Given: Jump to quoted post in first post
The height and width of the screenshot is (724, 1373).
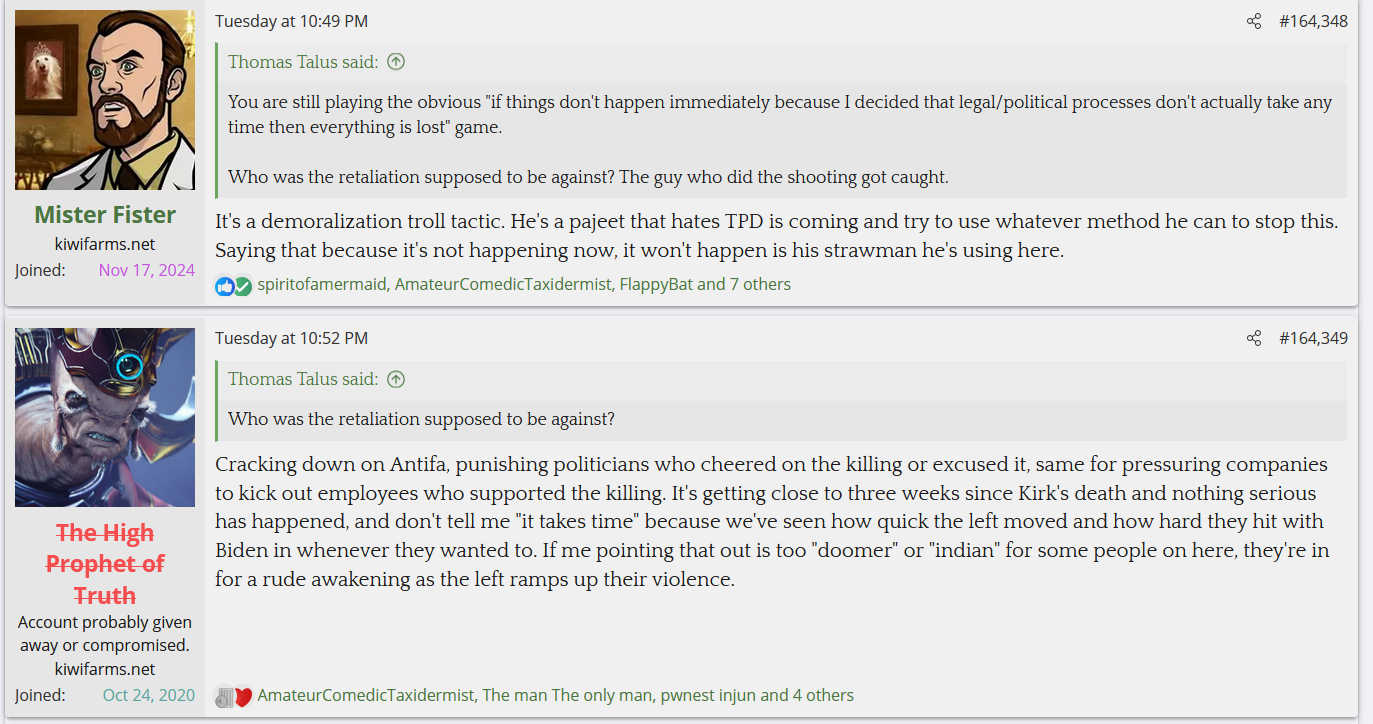Looking at the screenshot, I should click(396, 62).
